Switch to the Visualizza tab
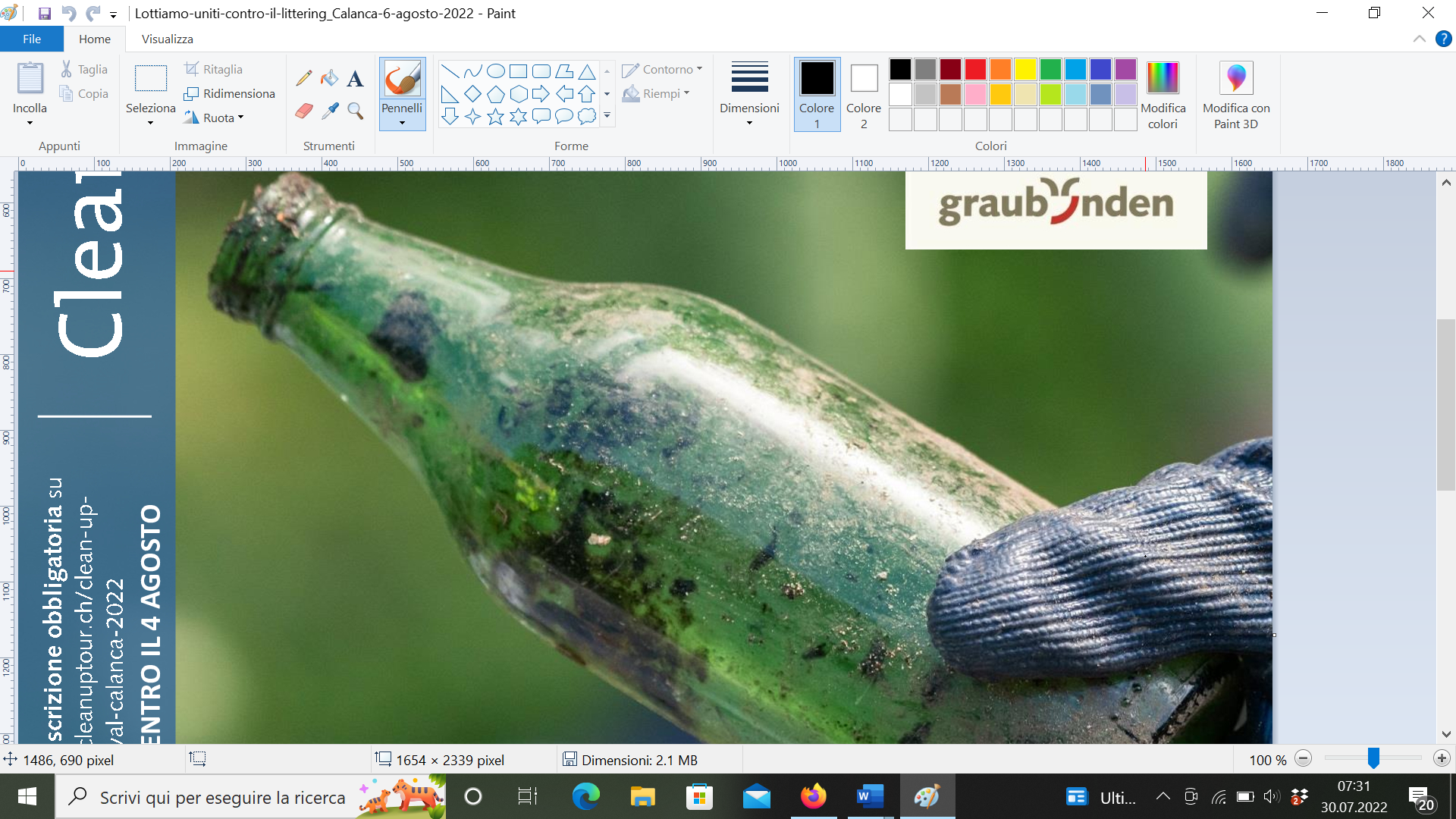The height and width of the screenshot is (819, 1456). (x=168, y=39)
